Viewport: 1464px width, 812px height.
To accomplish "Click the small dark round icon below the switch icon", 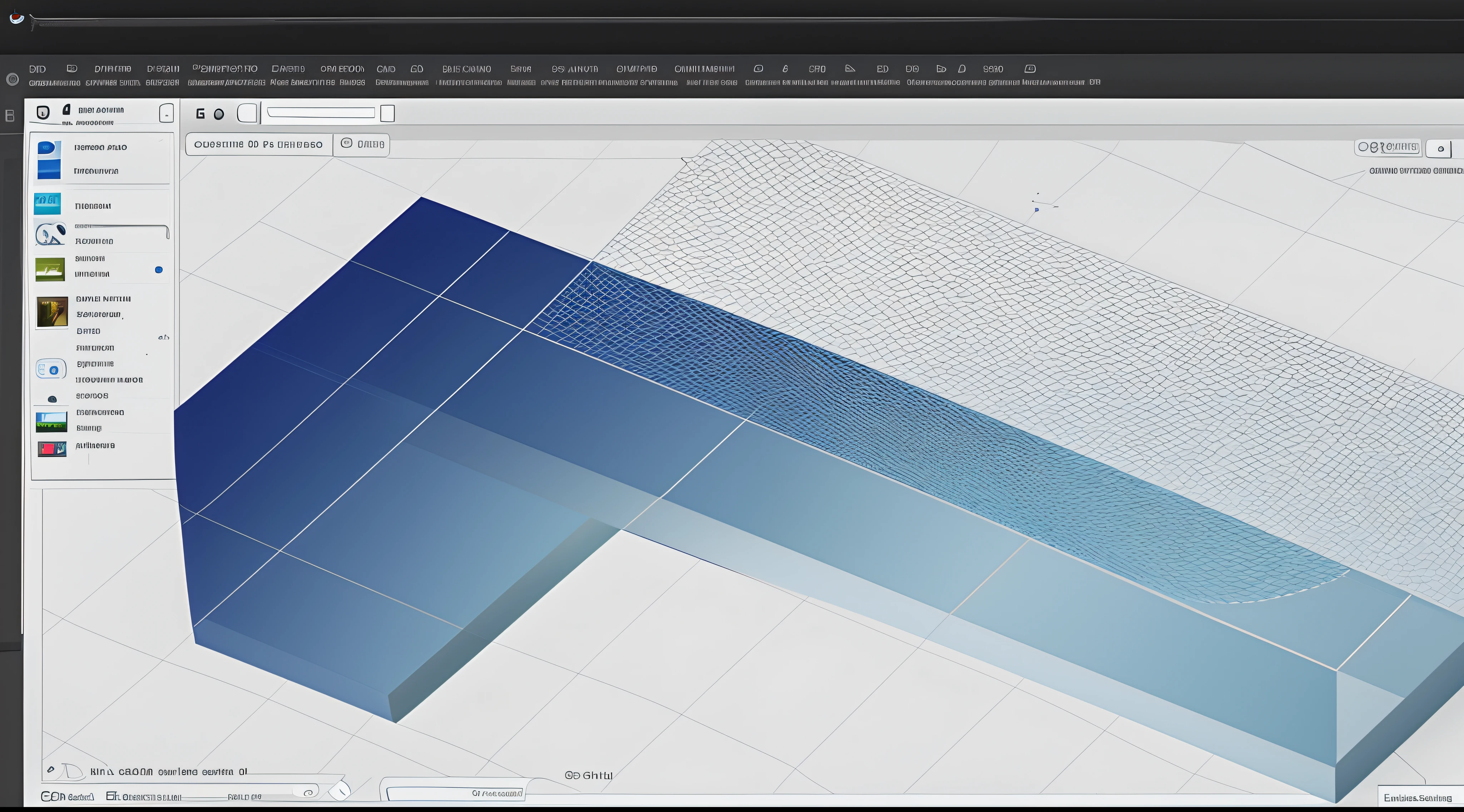I will [x=52, y=399].
